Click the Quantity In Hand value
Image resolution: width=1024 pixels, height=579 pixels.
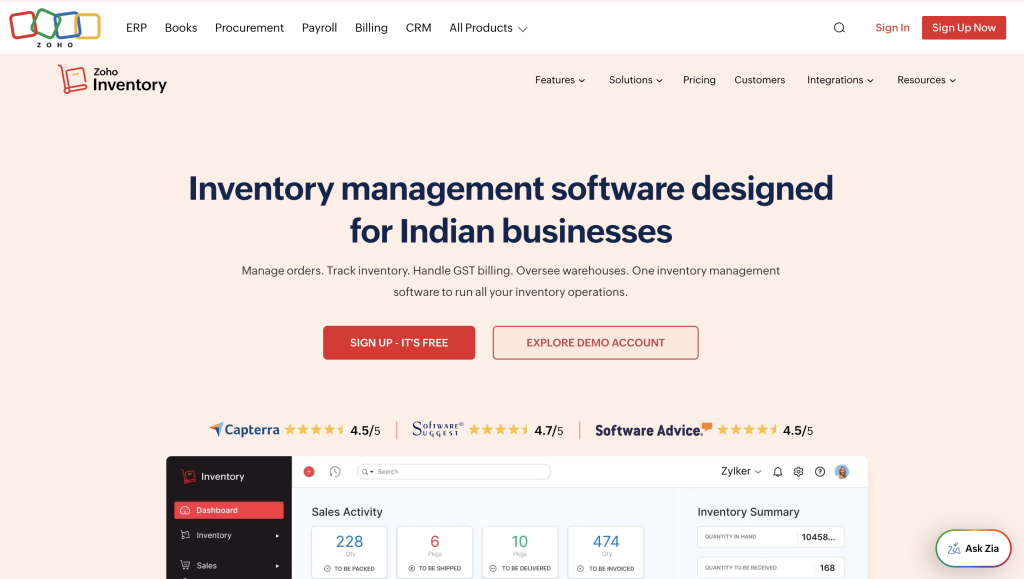[x=818, y=537]
